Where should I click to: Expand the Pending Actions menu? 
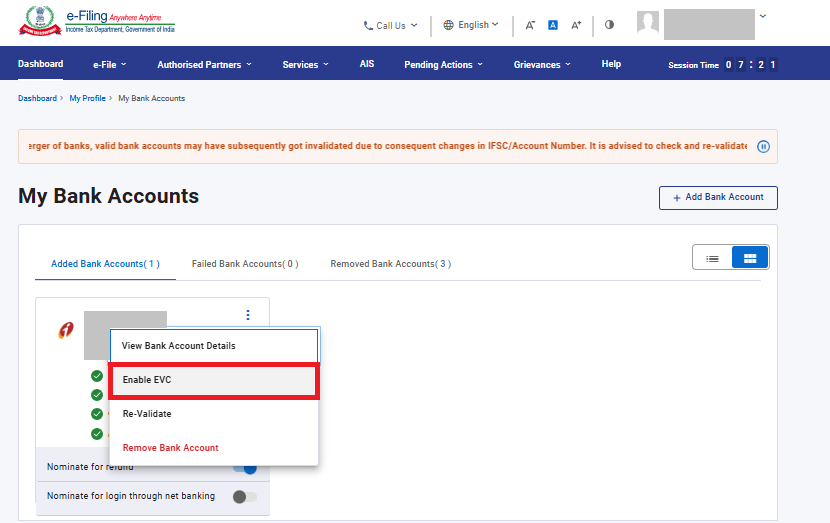point(443,65)
